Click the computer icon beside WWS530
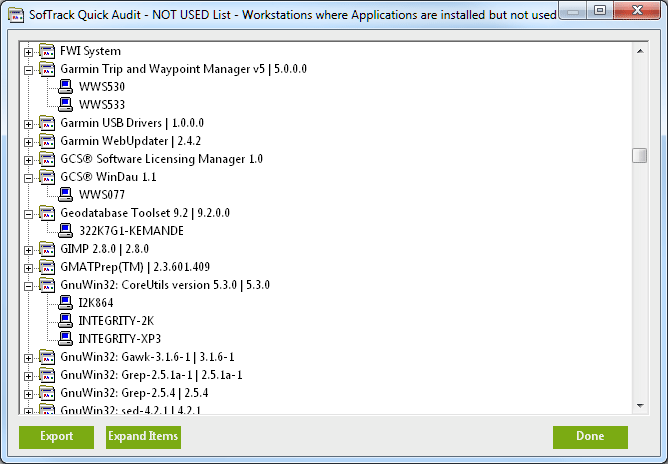This screenshot has width=668, height=464. [66, 87]
